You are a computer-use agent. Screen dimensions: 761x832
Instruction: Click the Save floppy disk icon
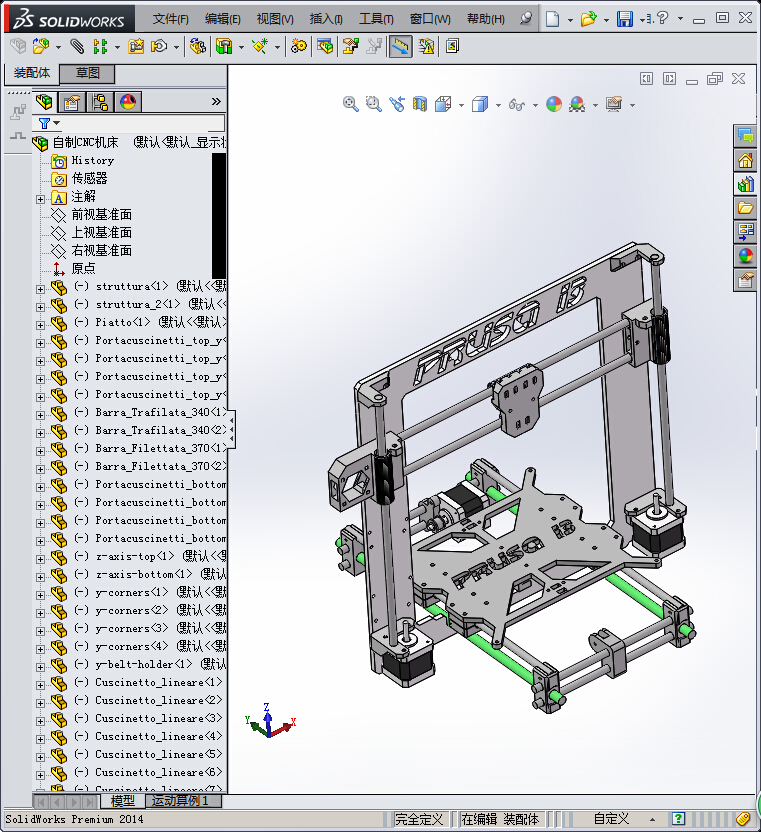625,19
